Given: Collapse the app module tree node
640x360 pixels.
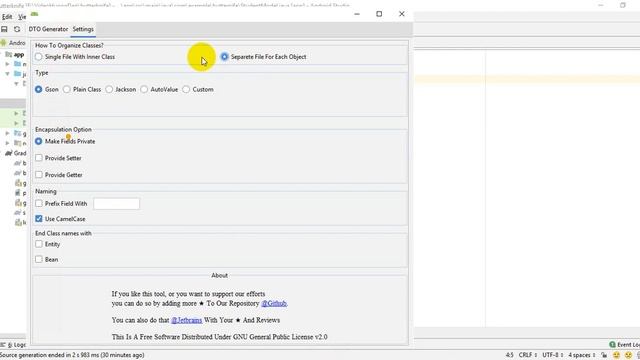Looking at the screenshot, I should point(1,54).
